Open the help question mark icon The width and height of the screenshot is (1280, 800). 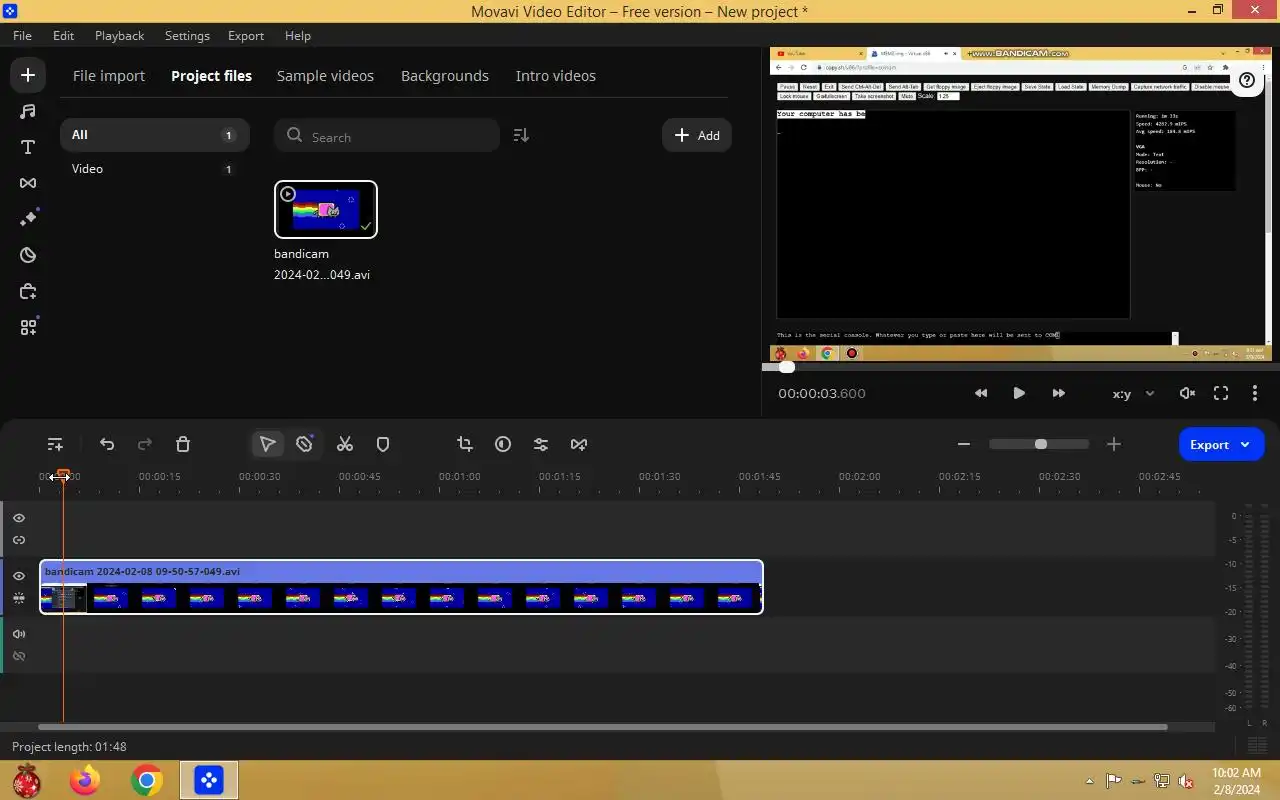[1247, 80]
